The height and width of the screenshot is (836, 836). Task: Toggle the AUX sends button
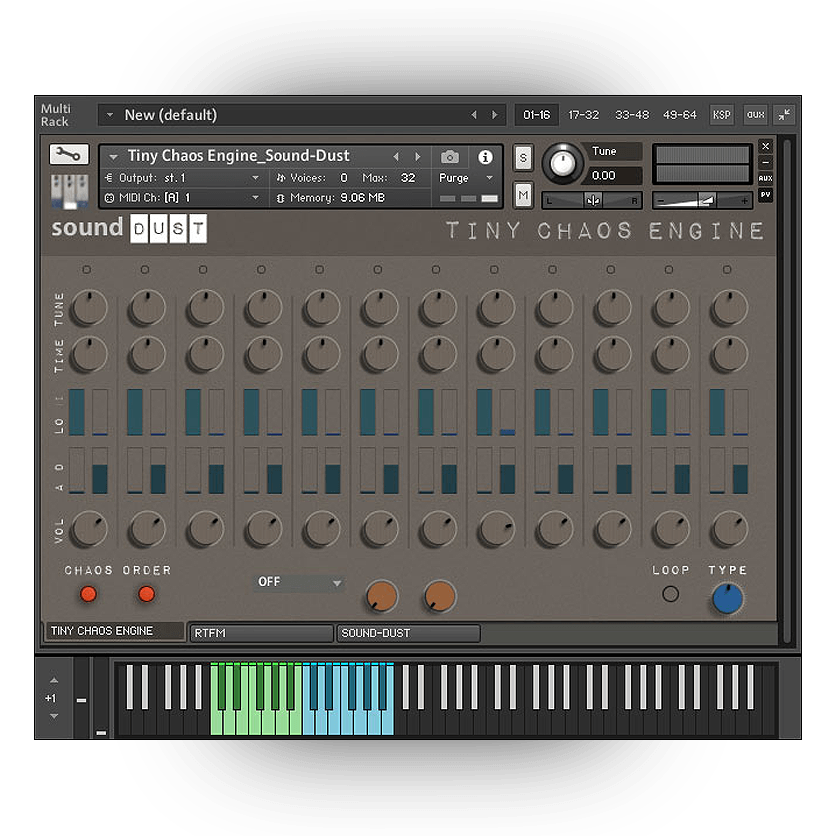pyautogui.click(x=765, y=178)
